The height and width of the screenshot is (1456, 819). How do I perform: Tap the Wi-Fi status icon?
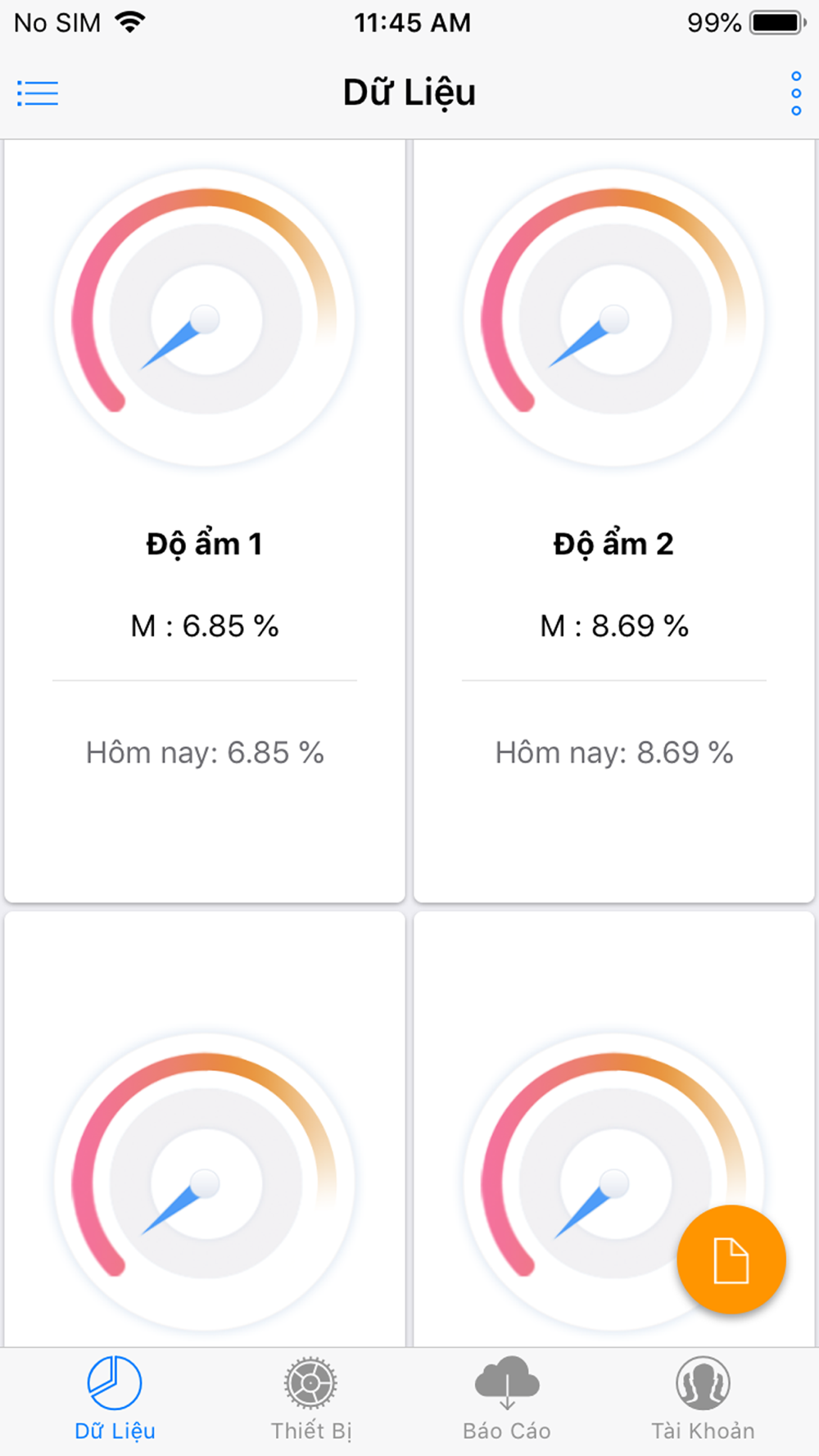tap(130, 22)
